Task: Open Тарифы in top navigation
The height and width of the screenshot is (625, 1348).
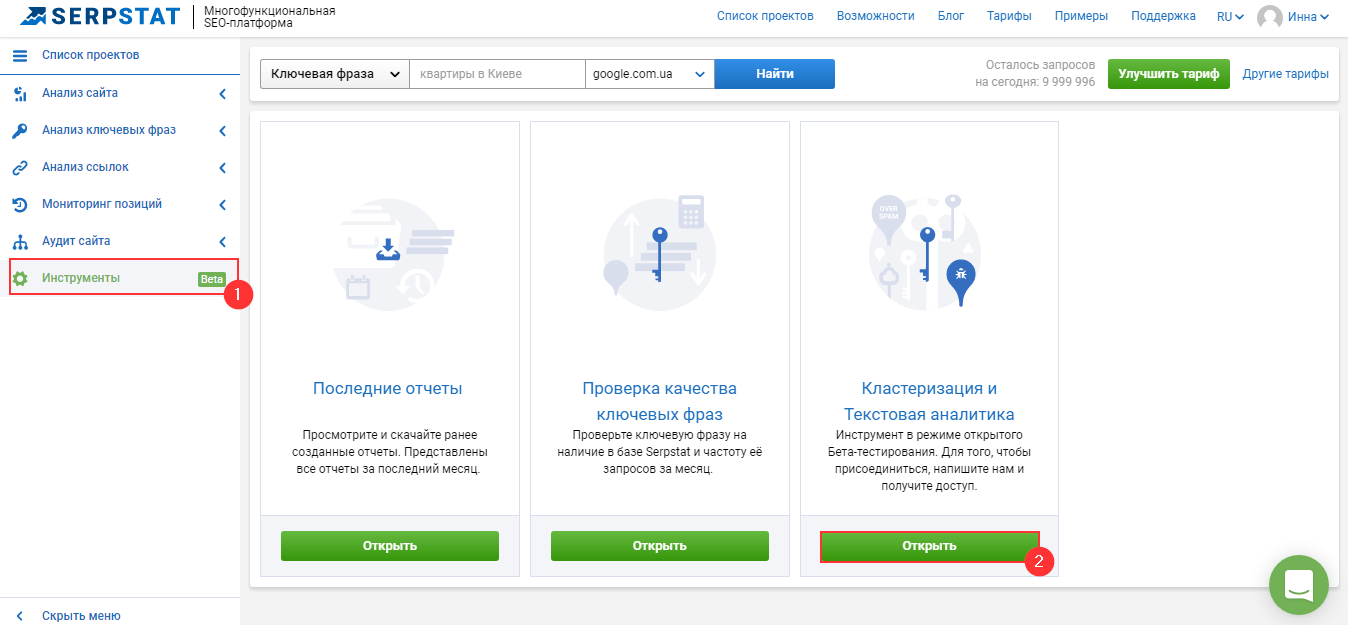Action: click(x=1009, y=16)
